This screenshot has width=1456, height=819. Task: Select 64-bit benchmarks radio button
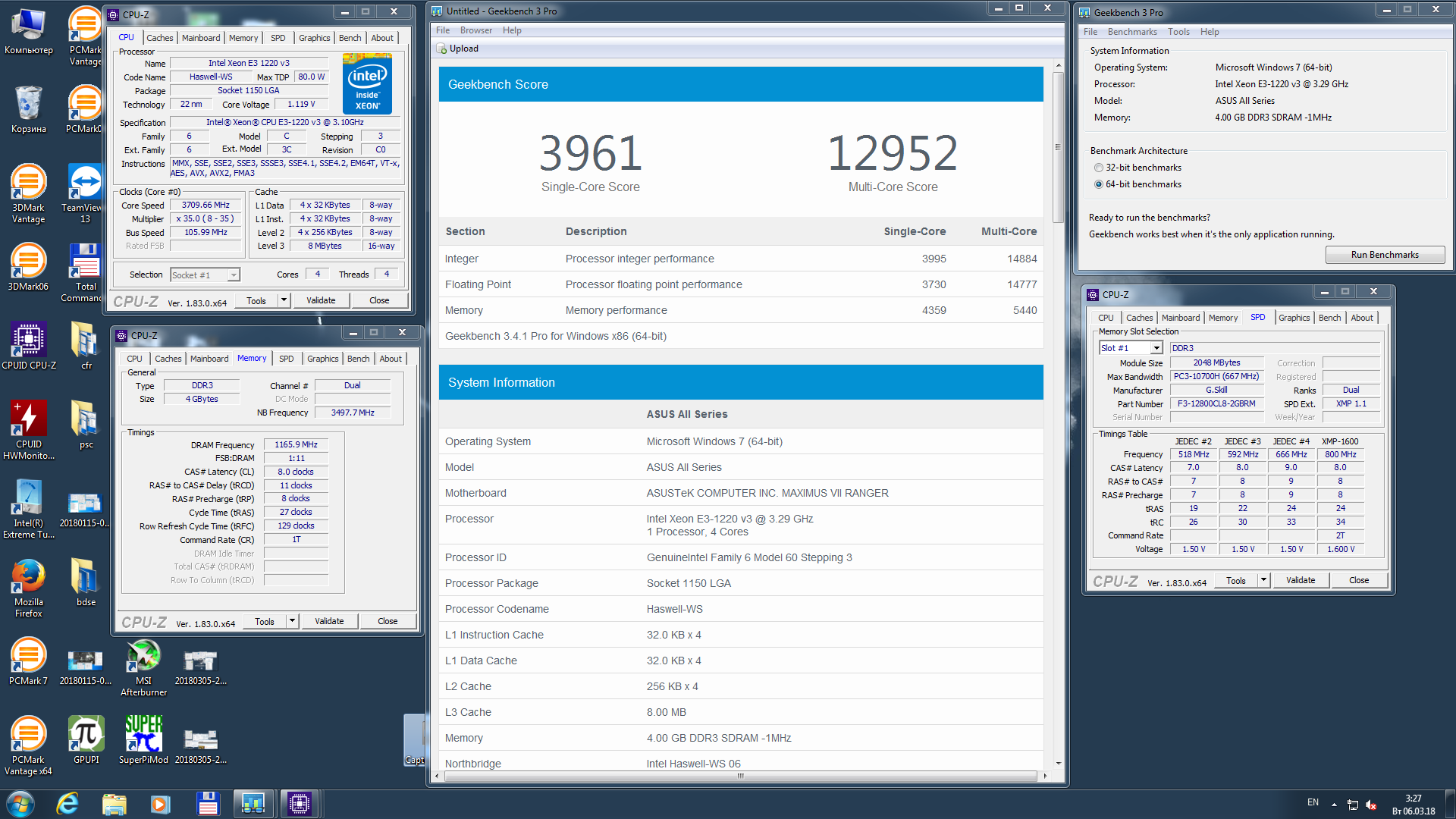coord(1098,184)
